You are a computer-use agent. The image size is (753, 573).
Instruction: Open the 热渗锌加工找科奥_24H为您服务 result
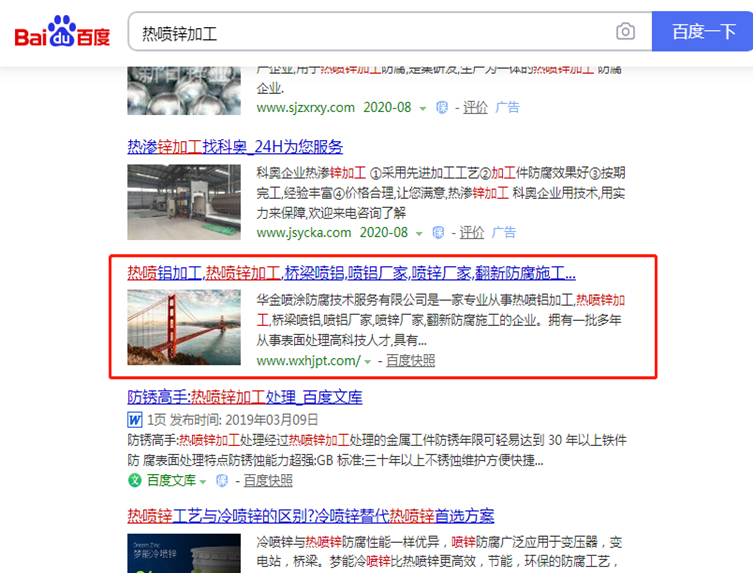coord(235,146)
